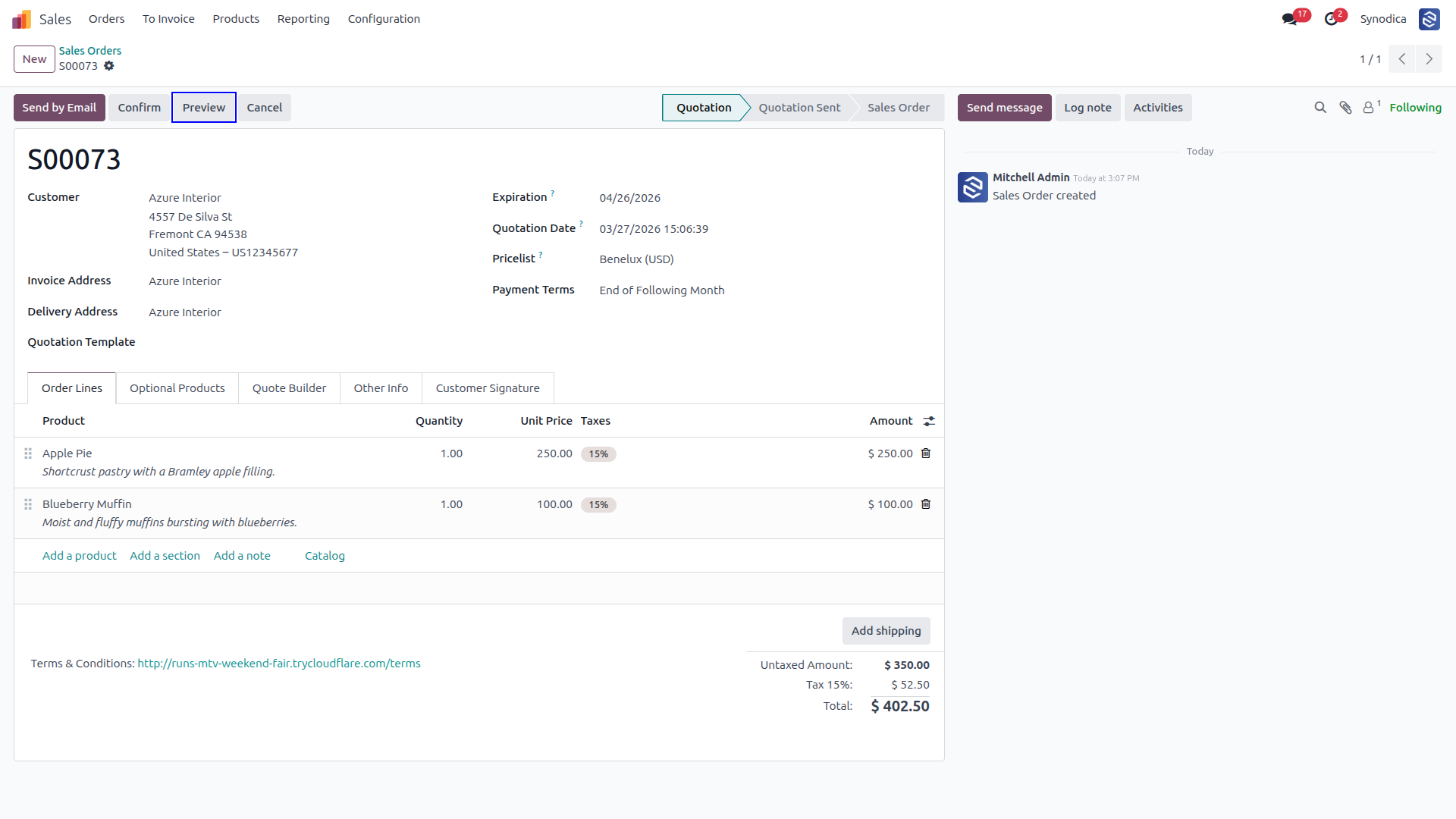Click the Confirm button
1456x819 pixels.
coord(140,108)
